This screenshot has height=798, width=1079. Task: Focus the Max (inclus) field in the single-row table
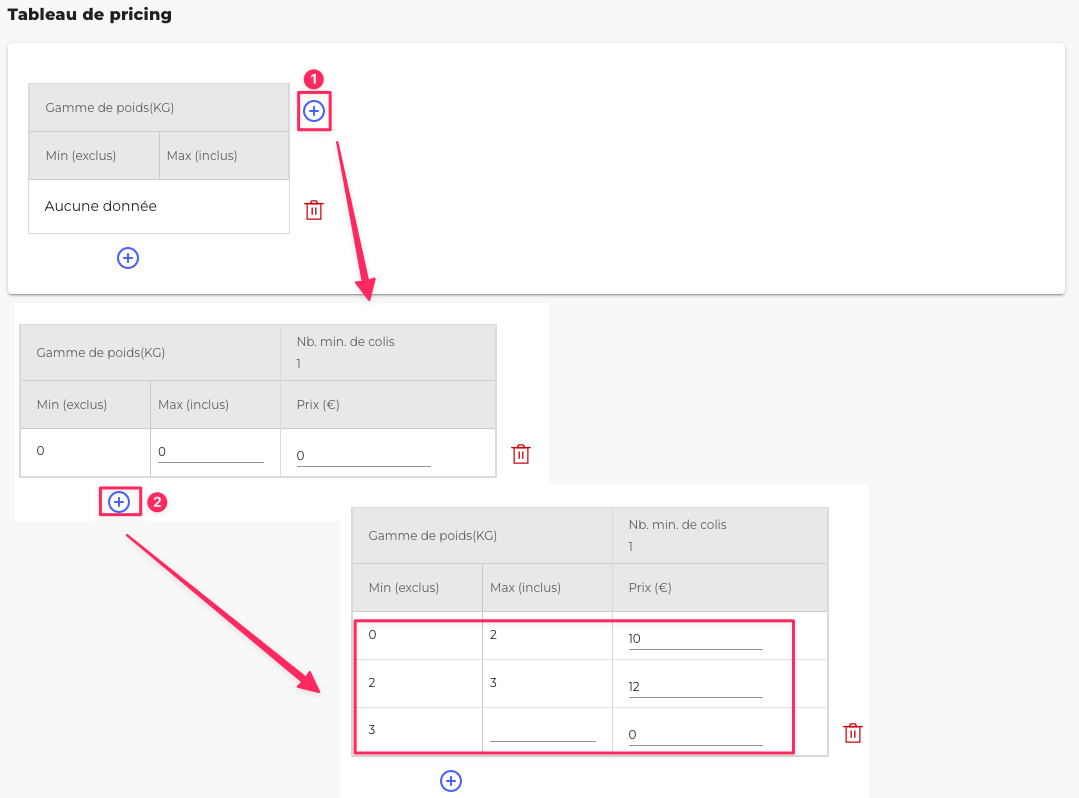pyautogui.click(x=210, y=453)
